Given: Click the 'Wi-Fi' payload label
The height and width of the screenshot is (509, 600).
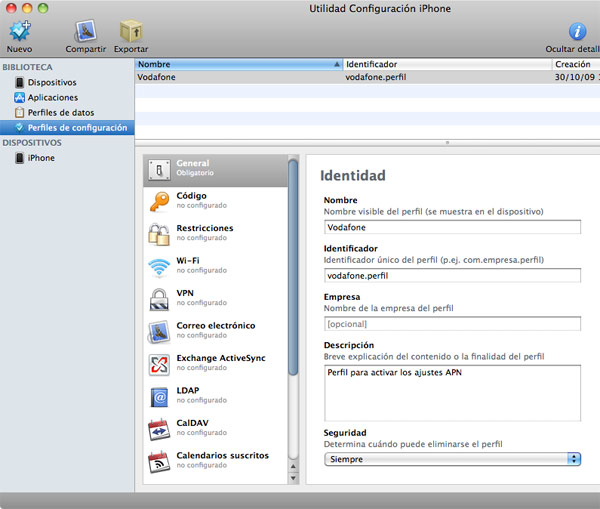Looking at the screenshot, I should [188, 261].
